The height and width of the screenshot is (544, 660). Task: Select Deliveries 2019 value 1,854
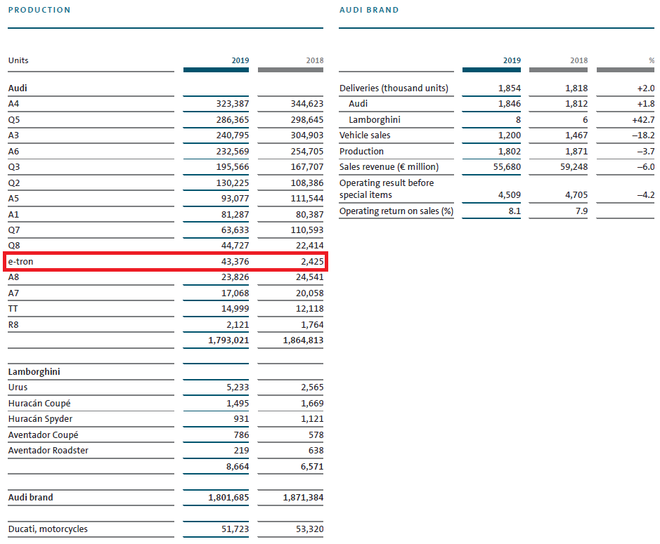coord(509,88)
